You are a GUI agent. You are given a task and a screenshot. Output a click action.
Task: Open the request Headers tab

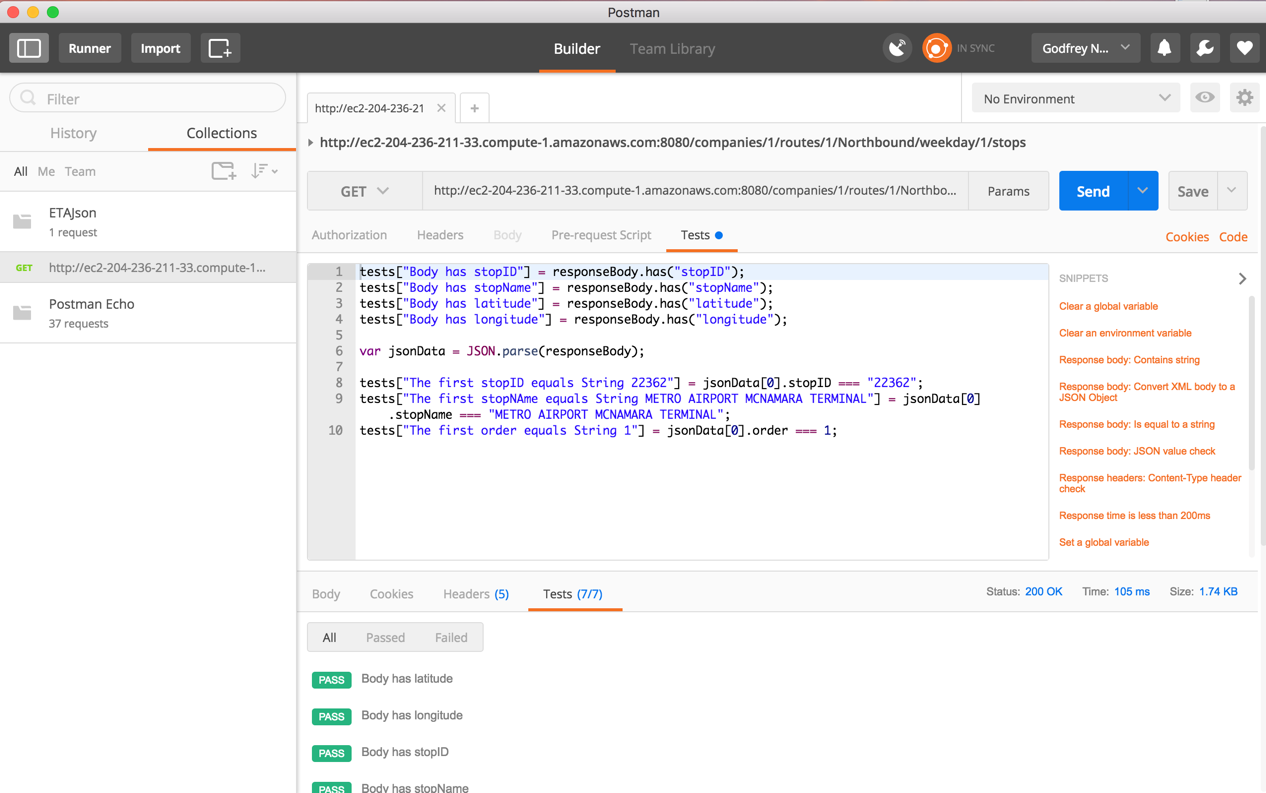[440, 235]
